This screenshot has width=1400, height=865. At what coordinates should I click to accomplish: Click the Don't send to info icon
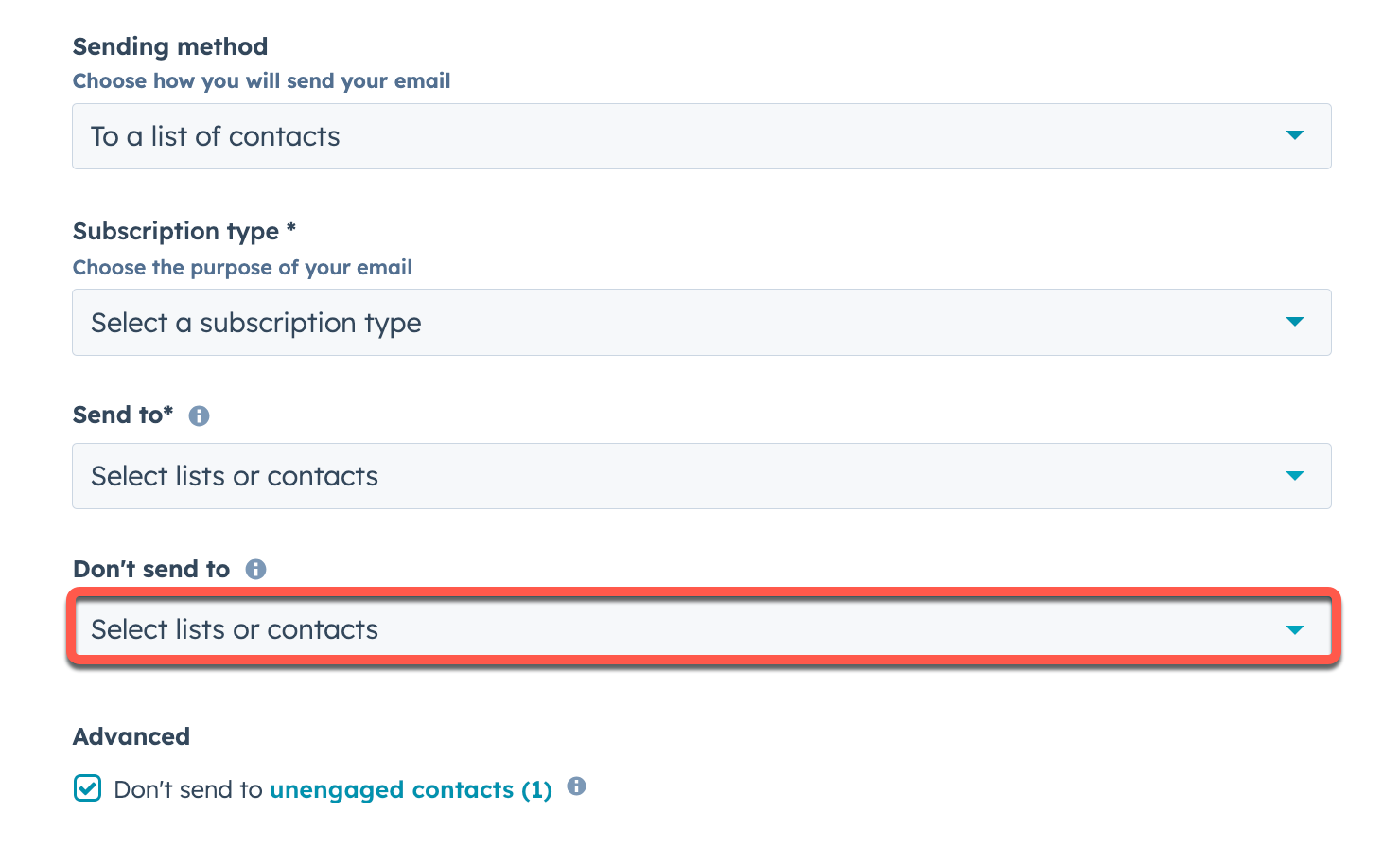pos(254,569)
